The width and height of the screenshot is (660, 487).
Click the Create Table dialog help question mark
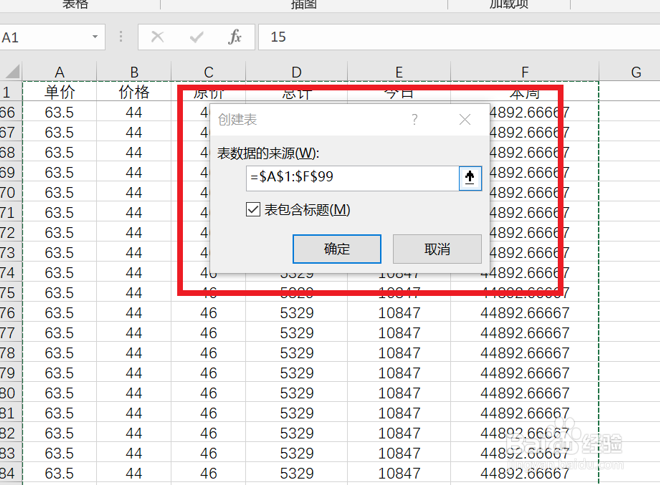pos(415,120)
